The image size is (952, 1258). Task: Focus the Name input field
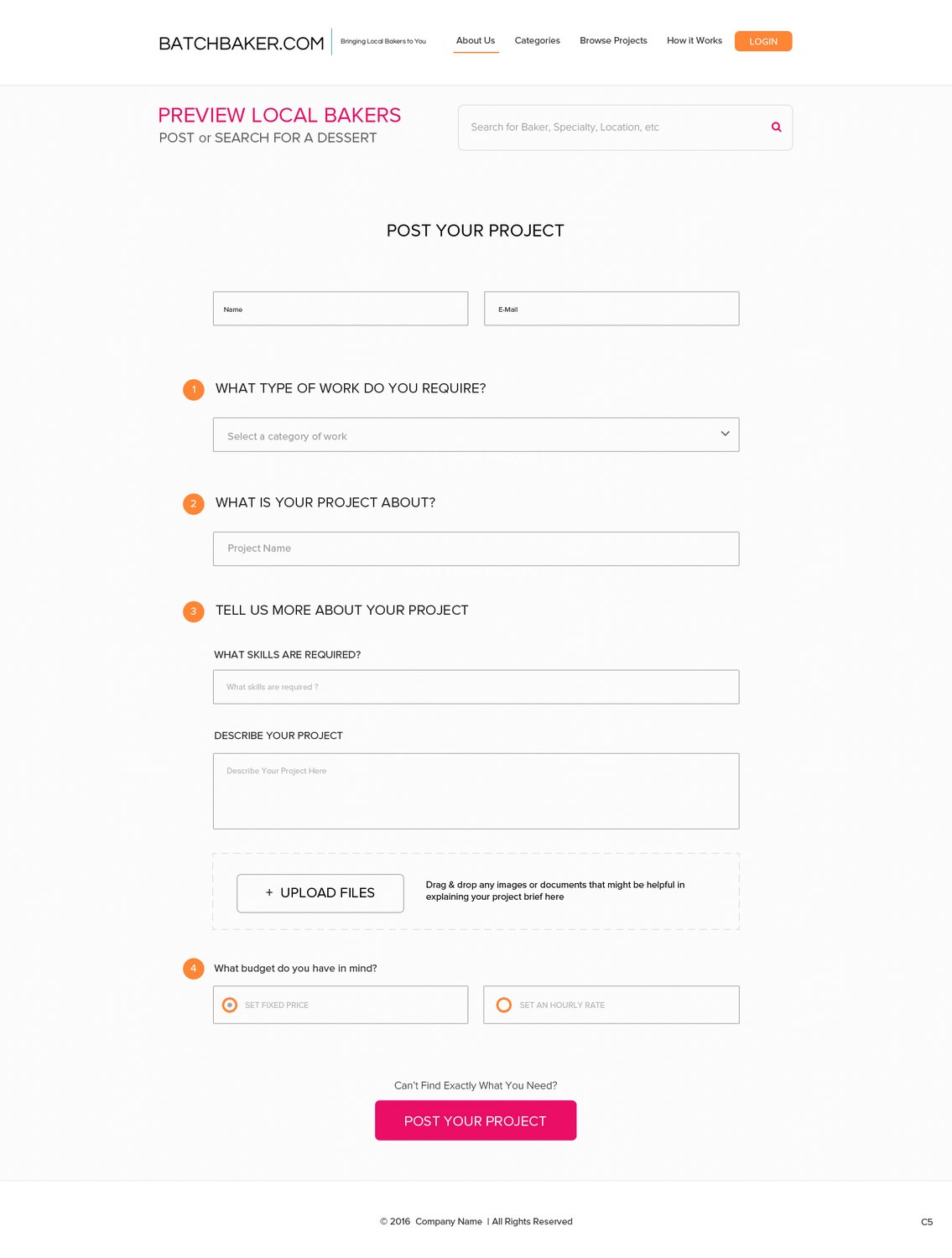pyautogui.click(x=341, y=309)
